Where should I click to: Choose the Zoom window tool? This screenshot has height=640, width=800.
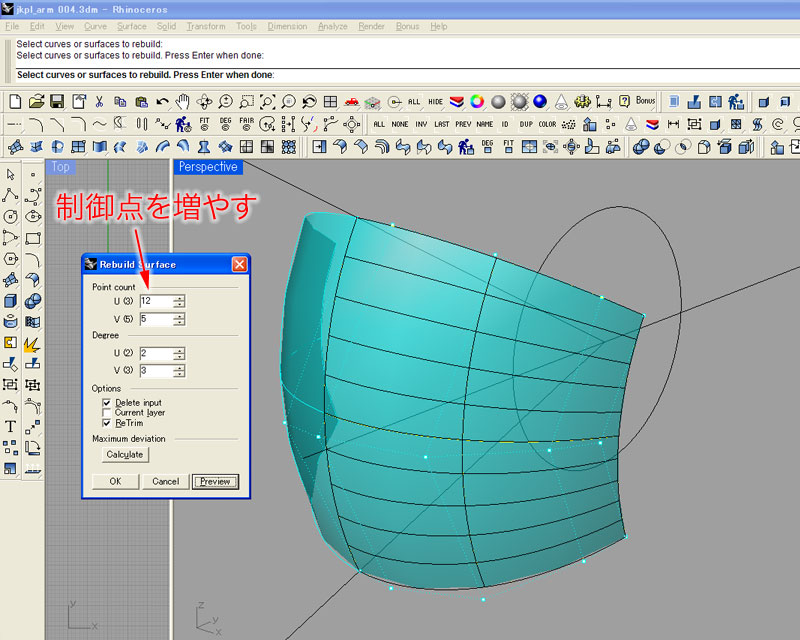246,102
